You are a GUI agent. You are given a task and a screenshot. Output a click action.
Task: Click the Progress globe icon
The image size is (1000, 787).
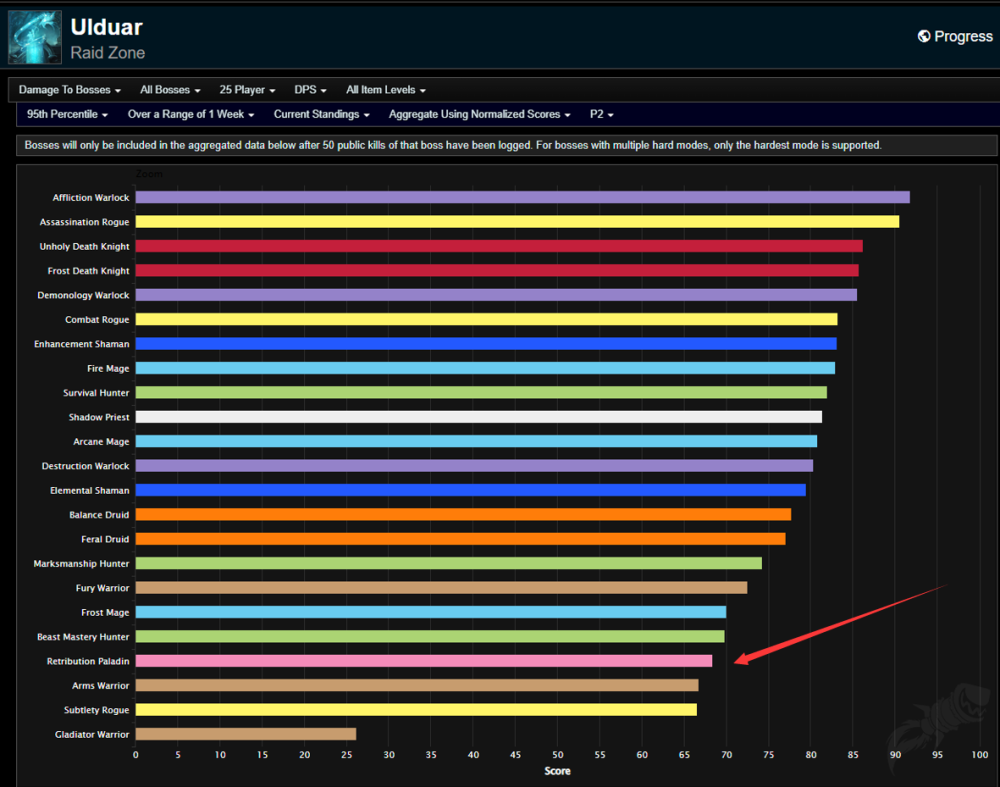pos(924,36)
